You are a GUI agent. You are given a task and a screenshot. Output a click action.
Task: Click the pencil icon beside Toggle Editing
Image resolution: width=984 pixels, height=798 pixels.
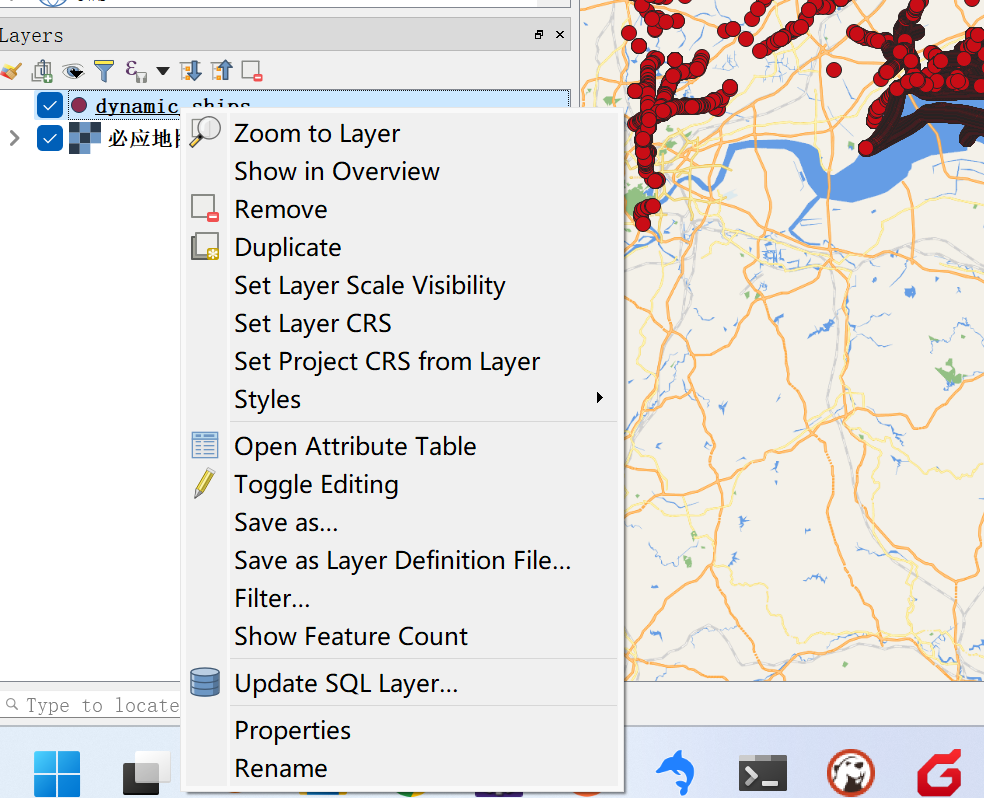(205, 483)
